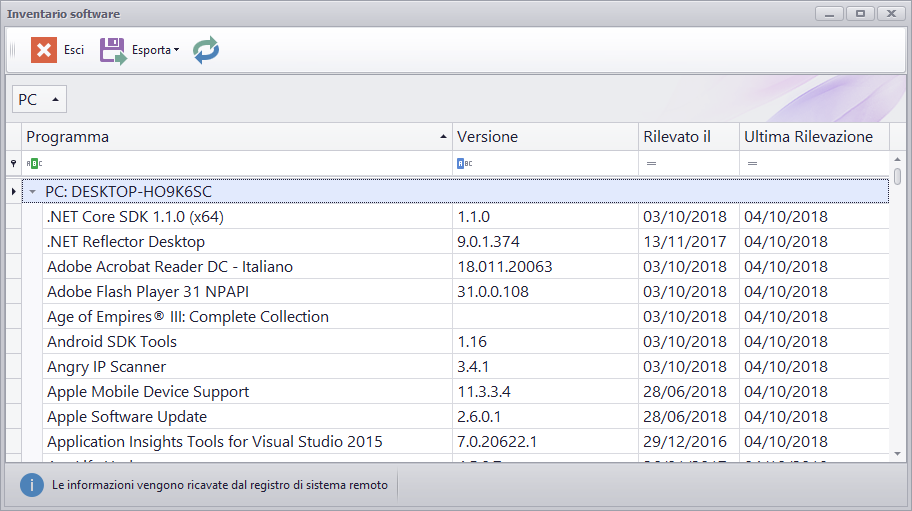Click the red Esci exit icon

coord(44,50)
